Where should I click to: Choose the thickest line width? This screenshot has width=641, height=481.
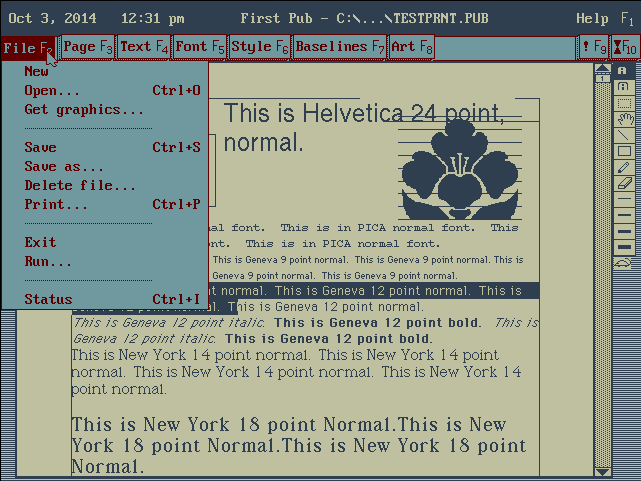[x=623, y=246]
